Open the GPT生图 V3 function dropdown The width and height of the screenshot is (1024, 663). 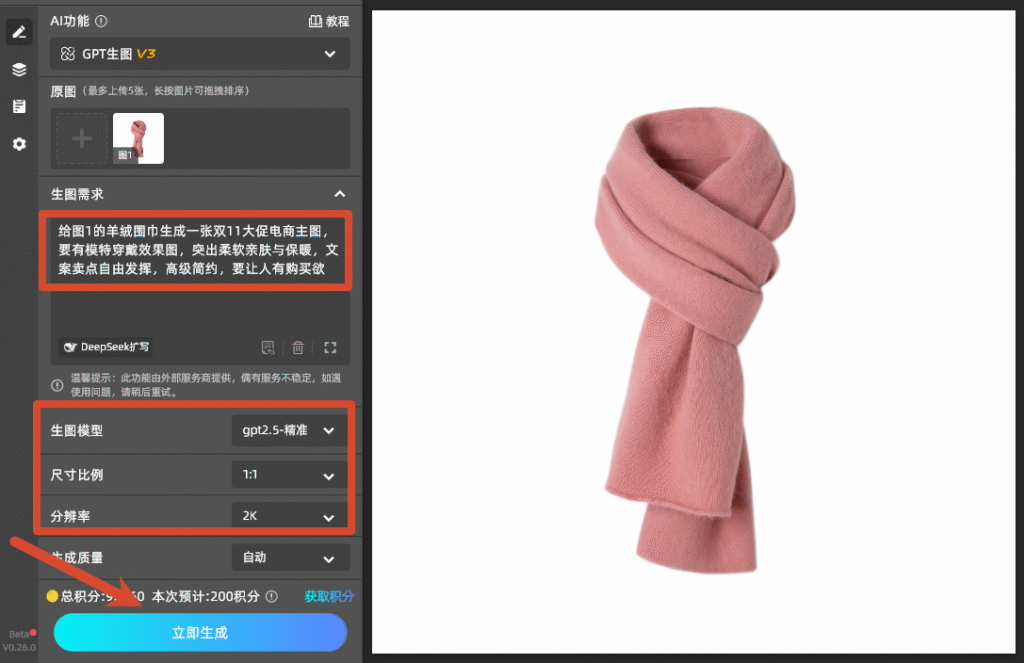[x=200, y=54]
